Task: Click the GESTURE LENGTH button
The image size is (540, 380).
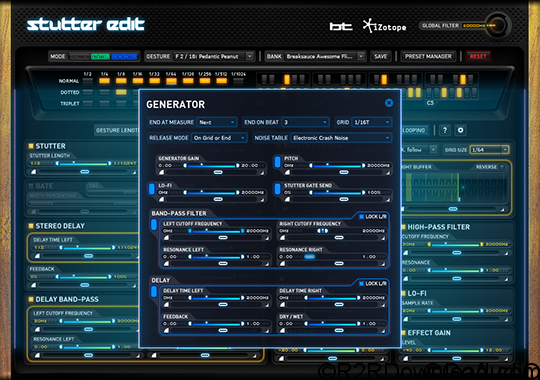Action: 117,130
